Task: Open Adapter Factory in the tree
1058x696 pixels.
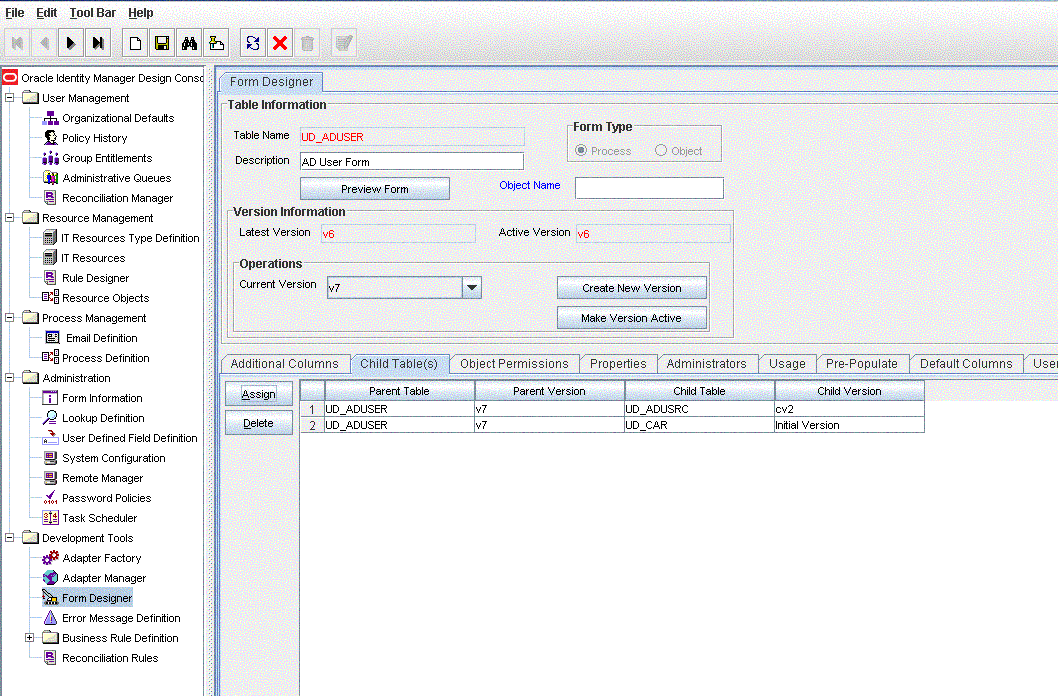Action: (102, 558)
